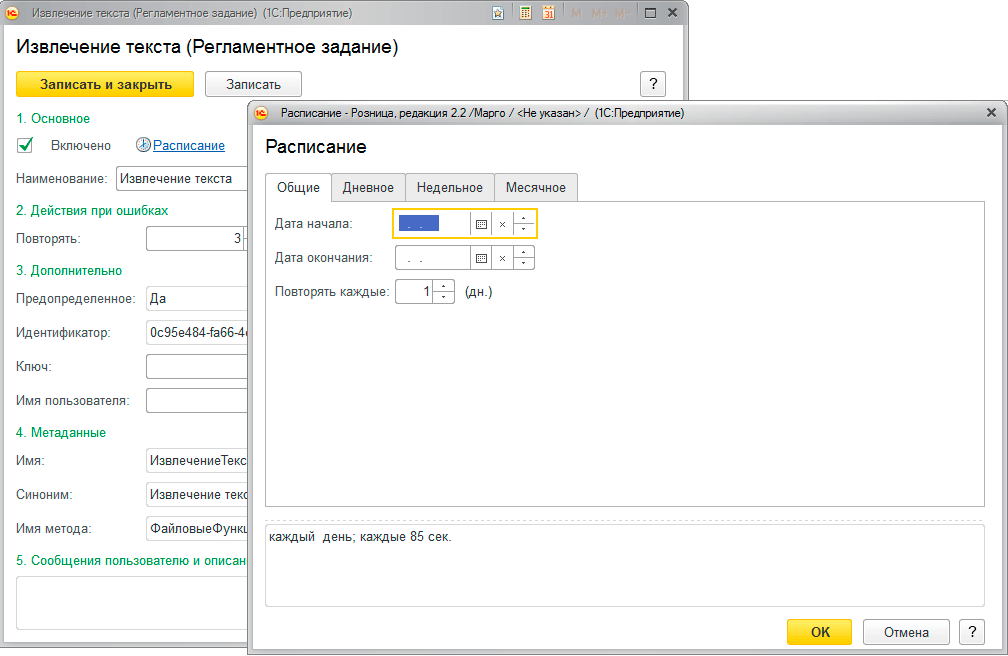Open the Расписание link
1008x656 pixels.
tap(188, 145)
